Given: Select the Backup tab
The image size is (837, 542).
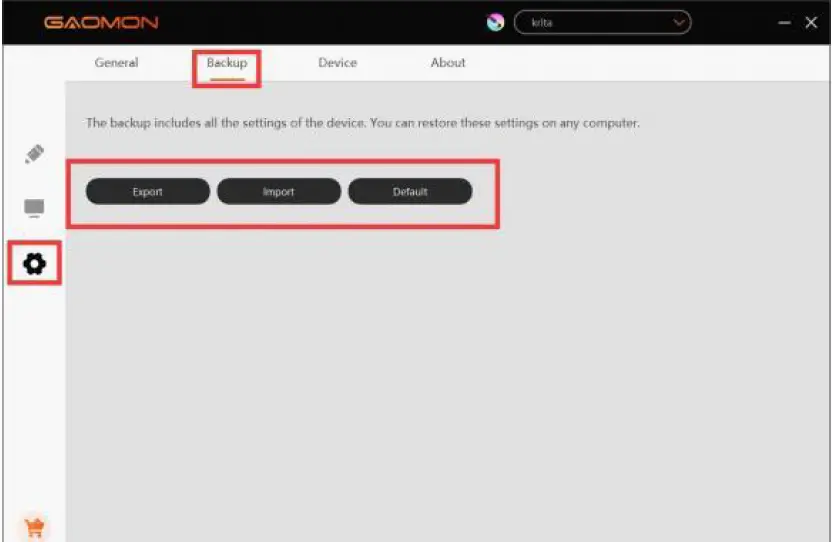Looking at the screenshot, I should (x=227, y=63).
